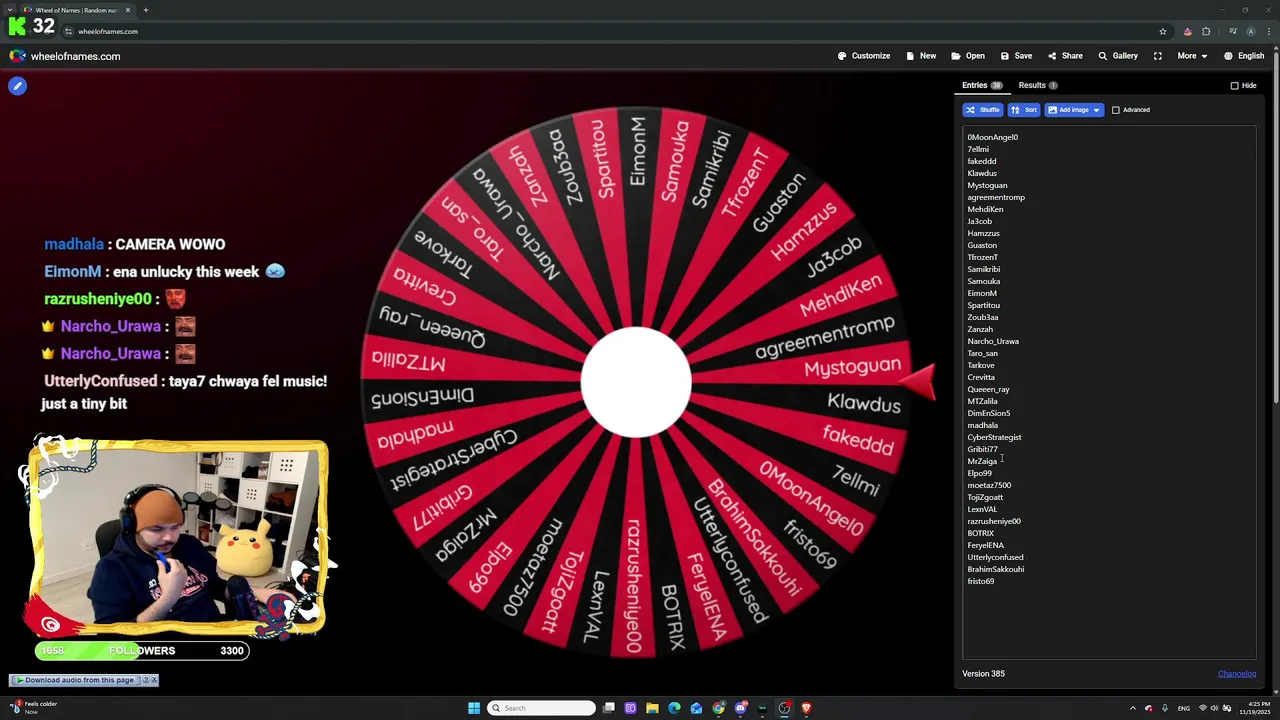Create a New wheel
This screenshot has width=1280, height=720.
[x=921, y=56]
